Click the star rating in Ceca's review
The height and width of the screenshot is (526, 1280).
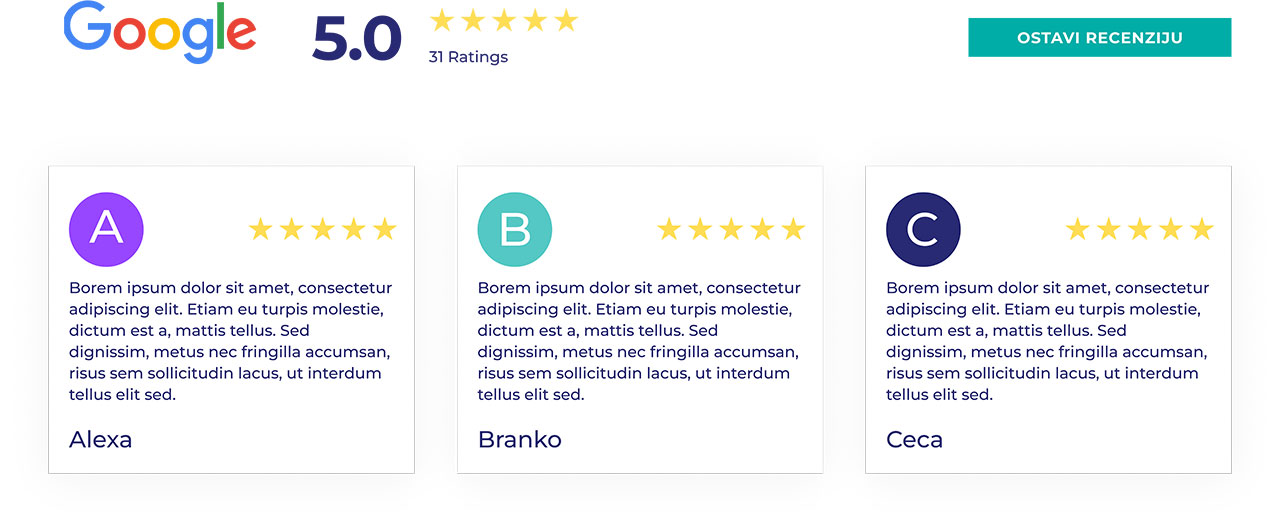point(1139,230)
